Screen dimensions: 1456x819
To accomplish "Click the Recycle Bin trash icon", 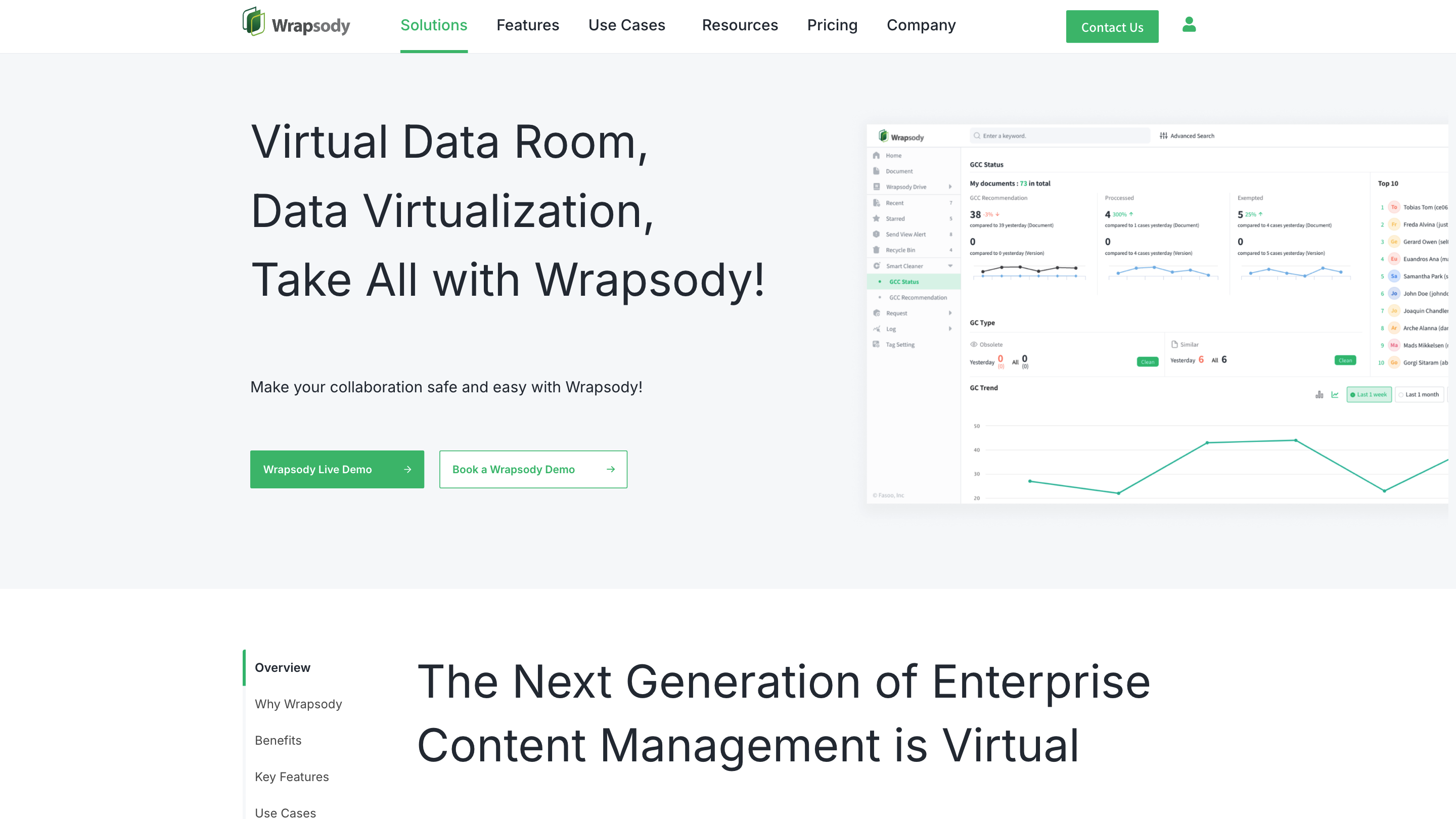I will point(876,250).
